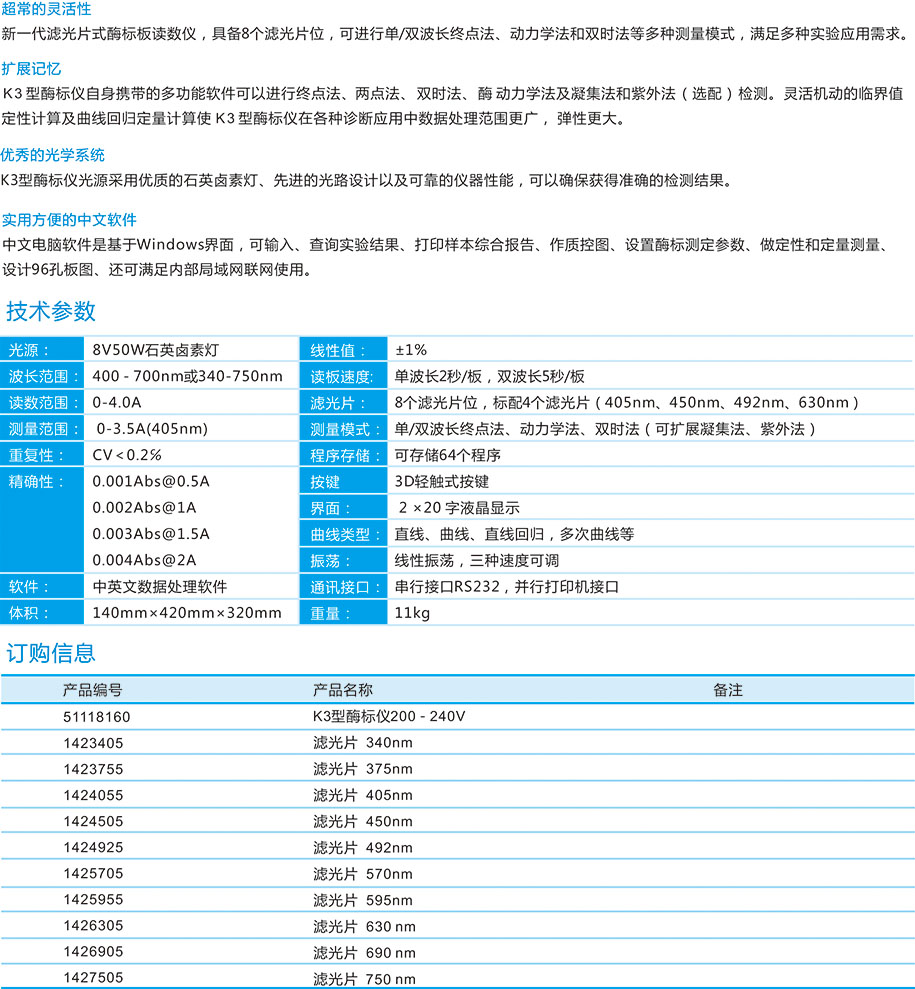Viewport: 915px width, 989px height.
Task: Select product number 51118160
Action: point(96,717)
